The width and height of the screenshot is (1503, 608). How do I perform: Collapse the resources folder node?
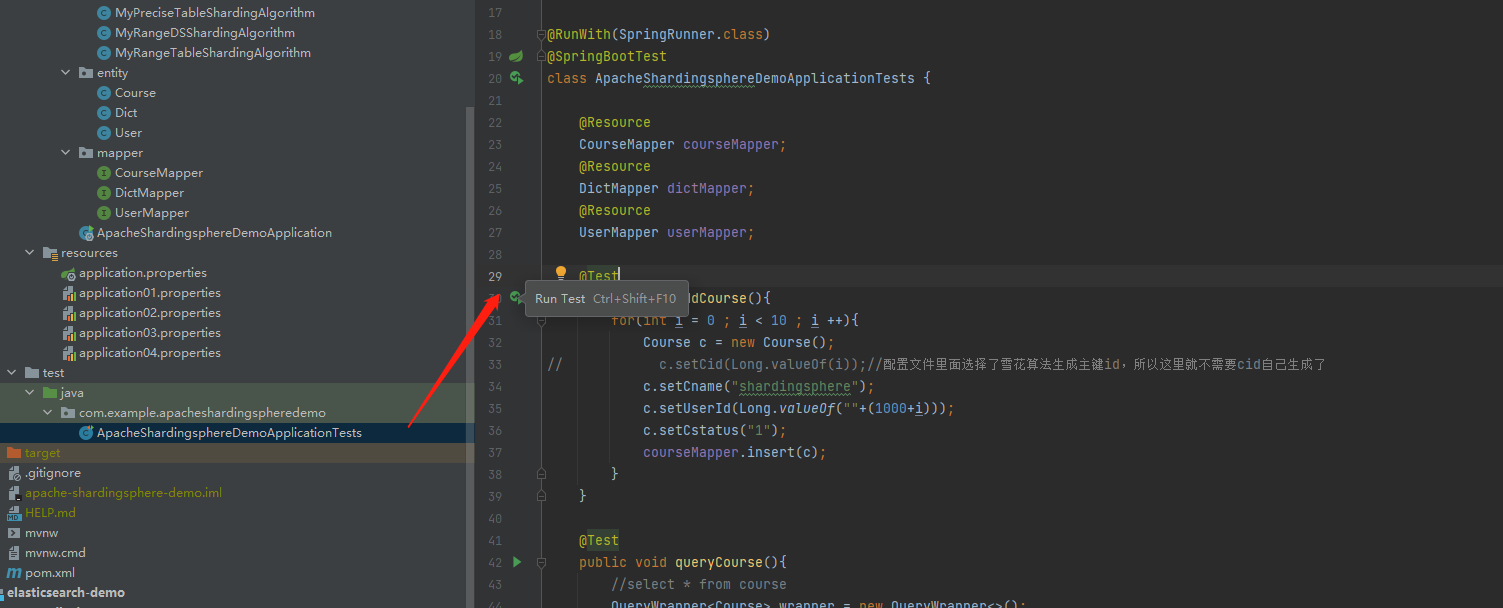click(x=30, y=253)
